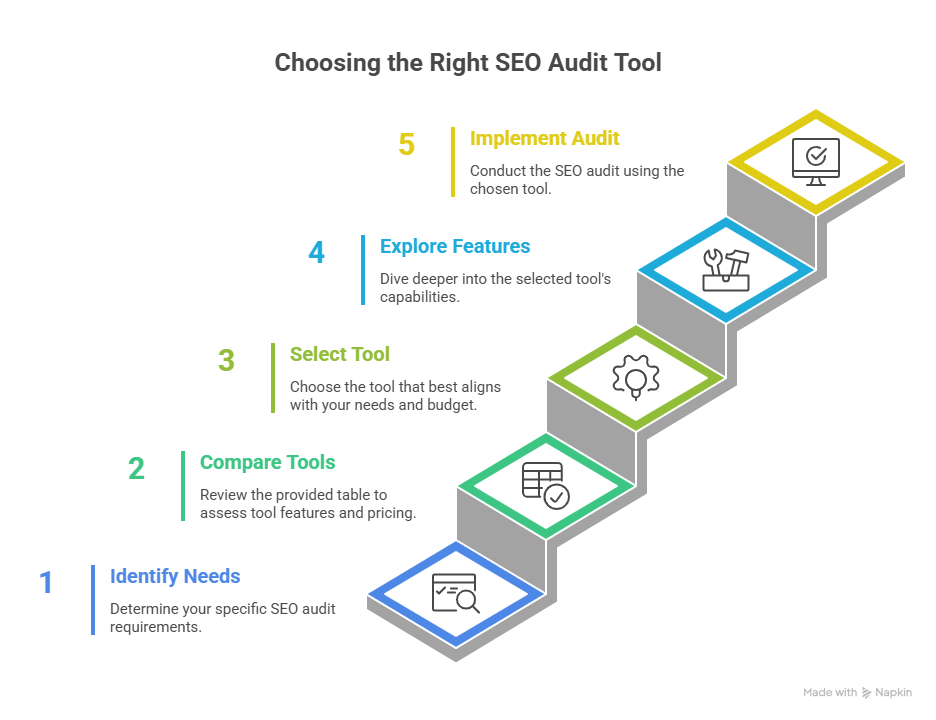Click the wrench and hammer icon for Explore Features
936x720 pixels.
[726, 268]
